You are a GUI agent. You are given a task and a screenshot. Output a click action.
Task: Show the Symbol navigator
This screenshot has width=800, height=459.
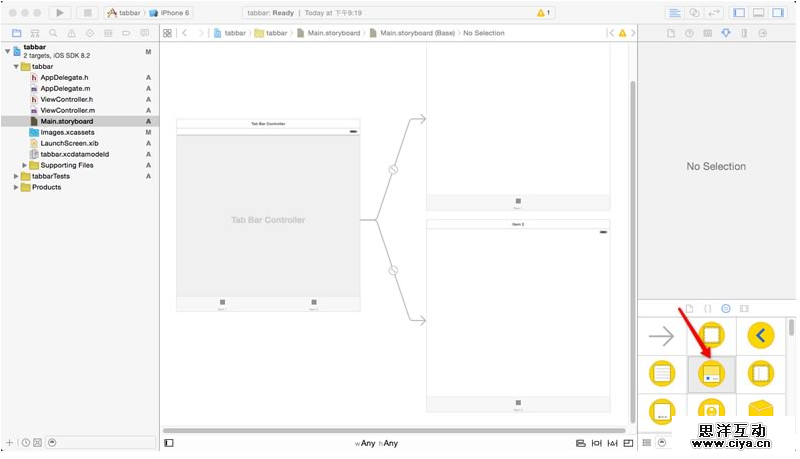[35, 33]
